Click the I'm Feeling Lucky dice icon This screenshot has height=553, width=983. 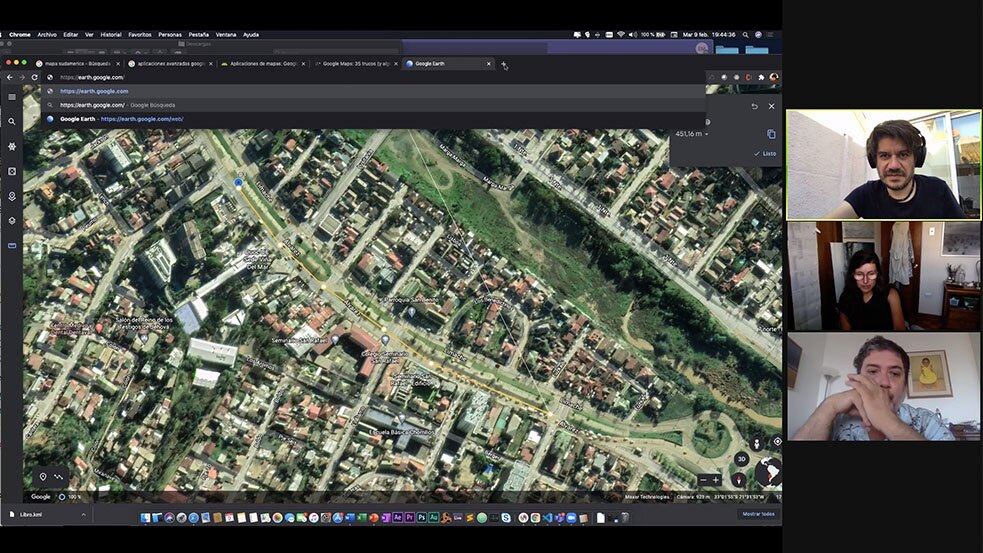coord(12,171)
